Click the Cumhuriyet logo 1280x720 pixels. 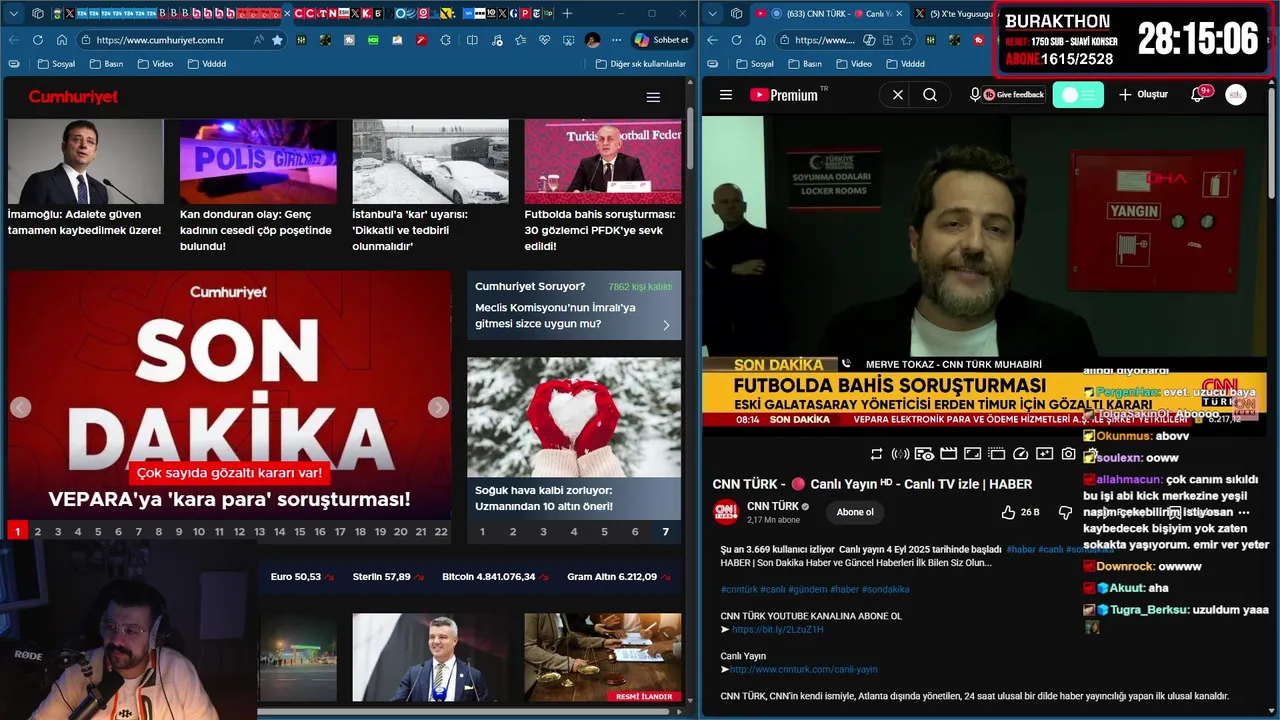pos(73,97)
